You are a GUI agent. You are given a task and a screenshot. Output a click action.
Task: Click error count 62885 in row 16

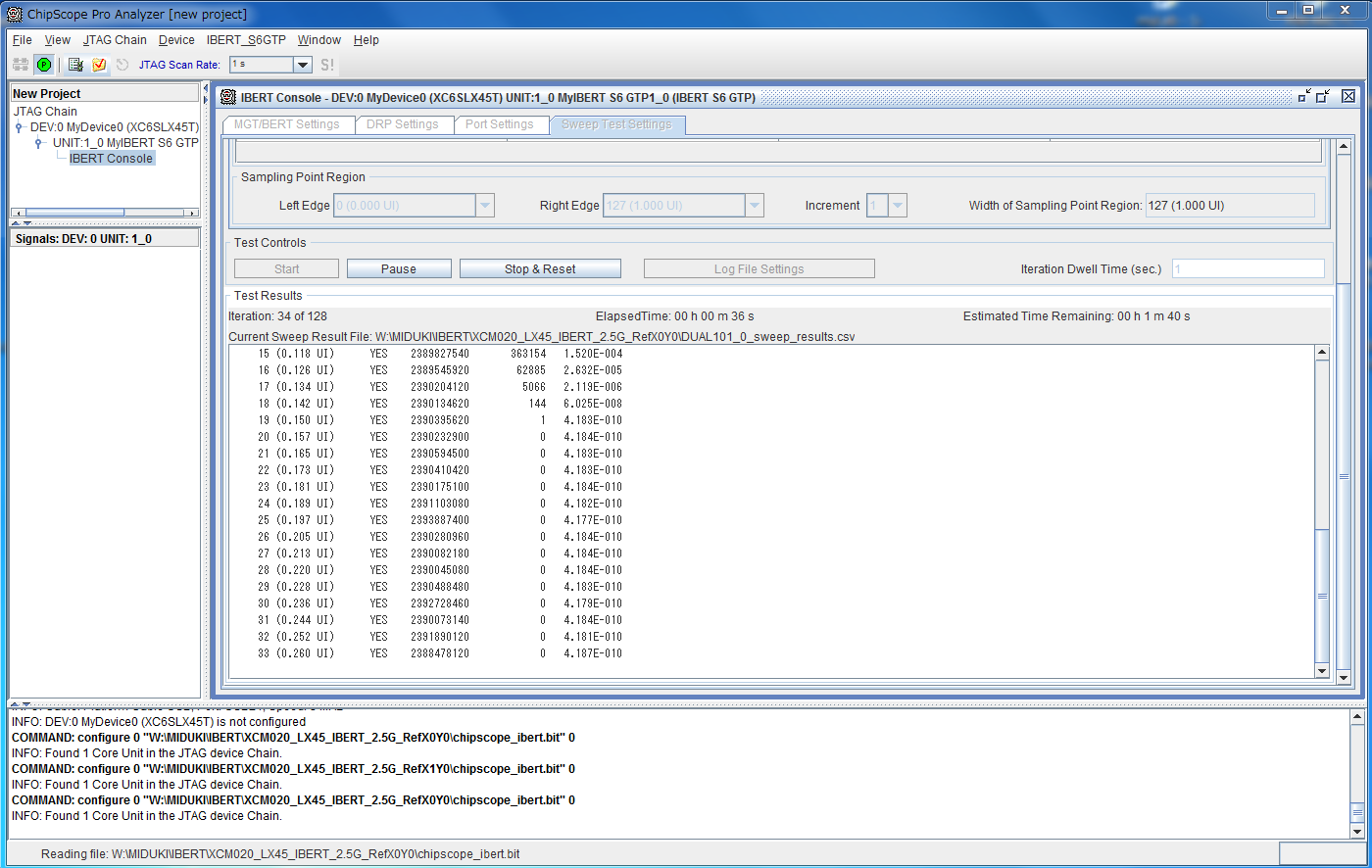(x=531, y=370)
